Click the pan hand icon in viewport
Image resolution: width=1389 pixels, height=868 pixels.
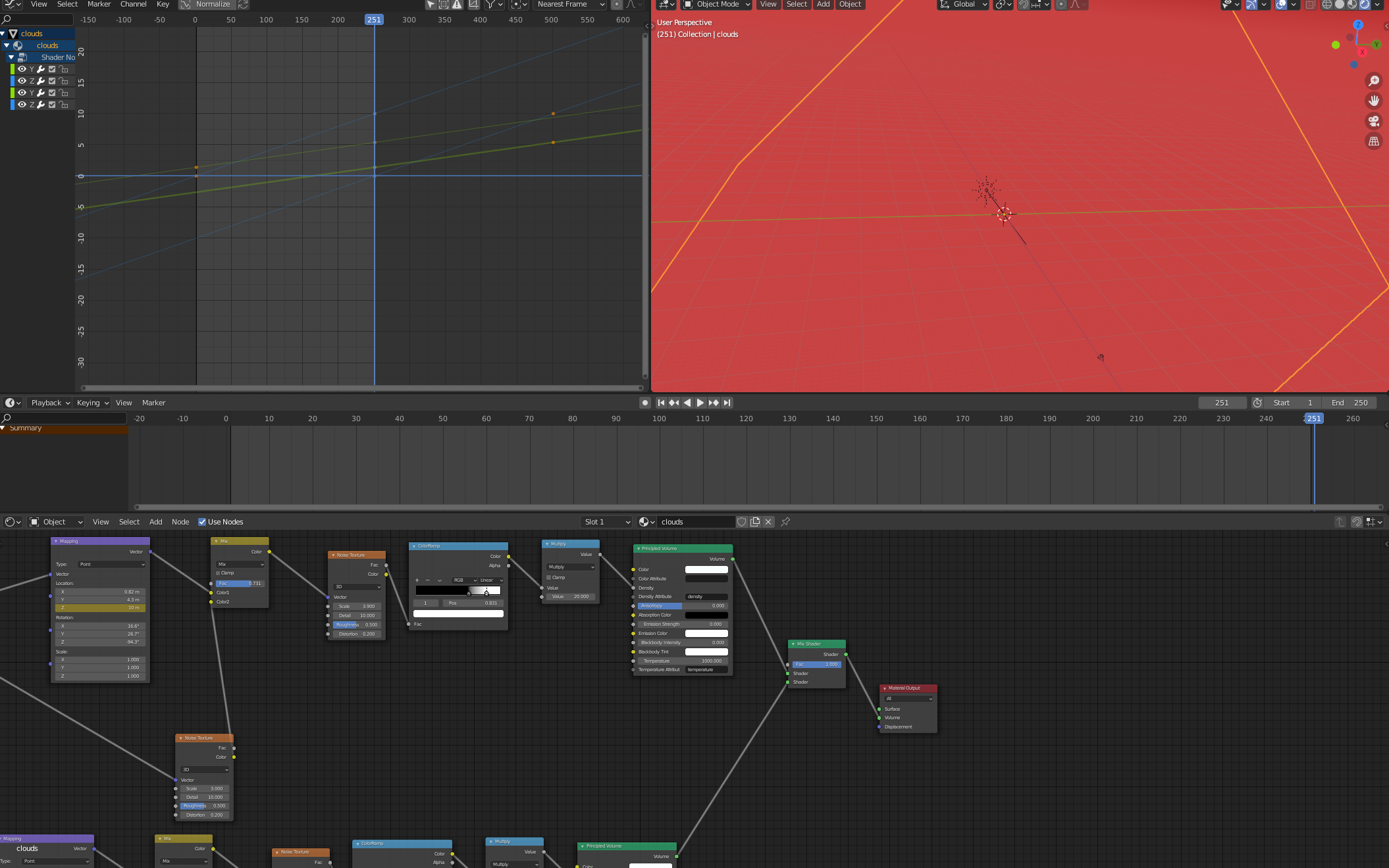pyautogui.click(x=1373, y=101)
